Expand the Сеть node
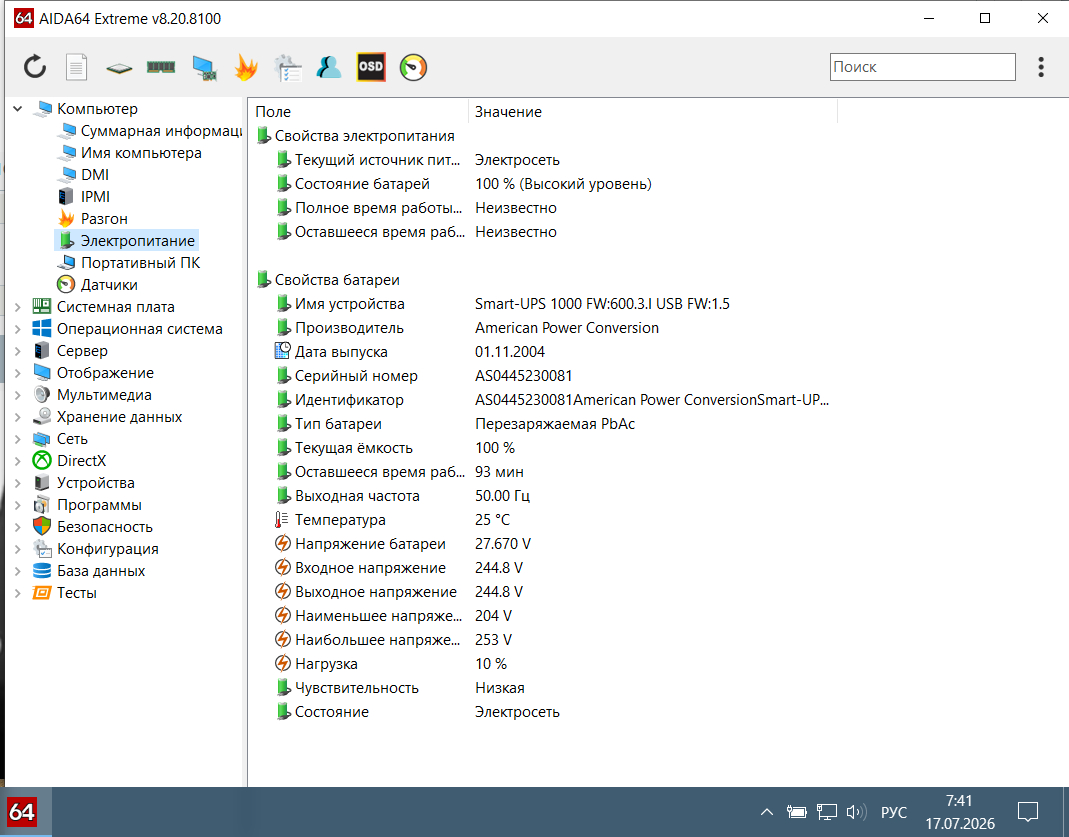Viewport: 1069px width, 837px height. (18, 438)
